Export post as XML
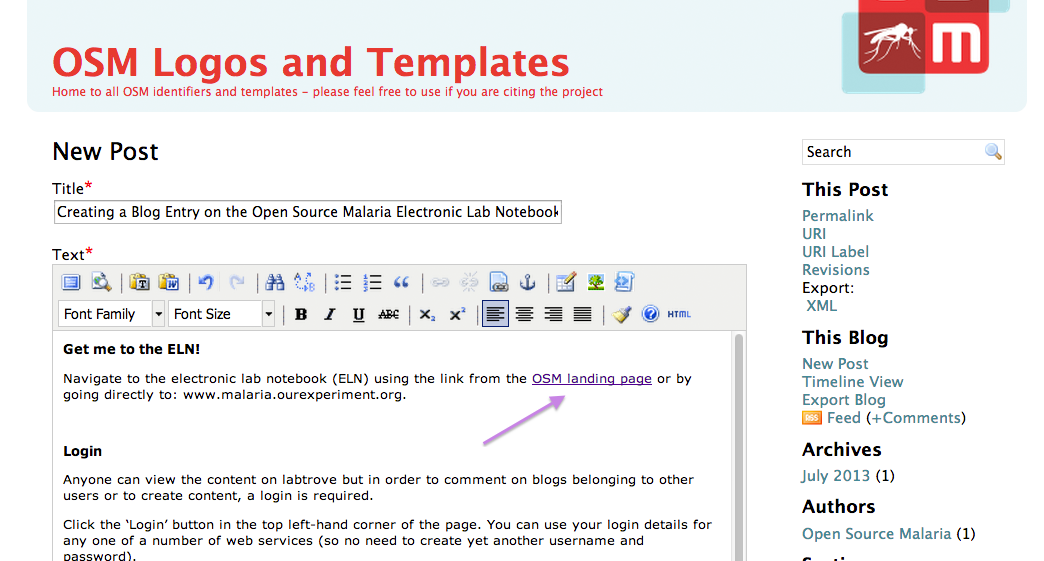The image size is (1044, 561). click(822, 305)
